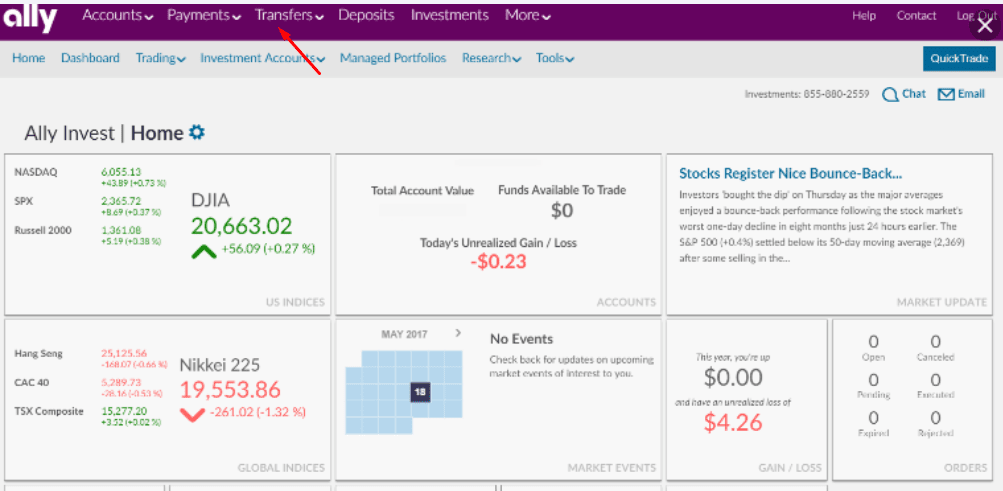Click the Email link text
Viewport: 1003px width, 491px height.
tap(971, 94)
